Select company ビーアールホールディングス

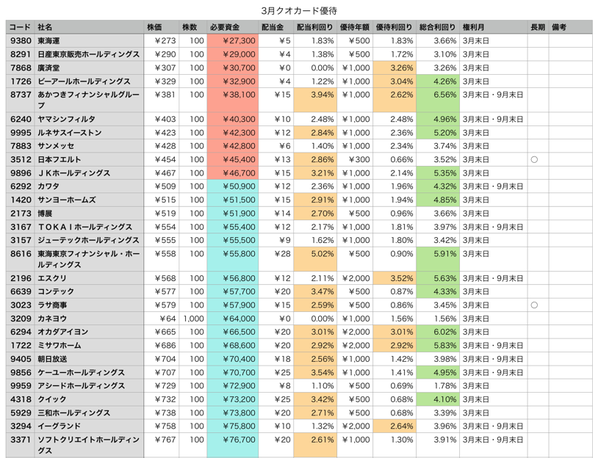point(84,81)
